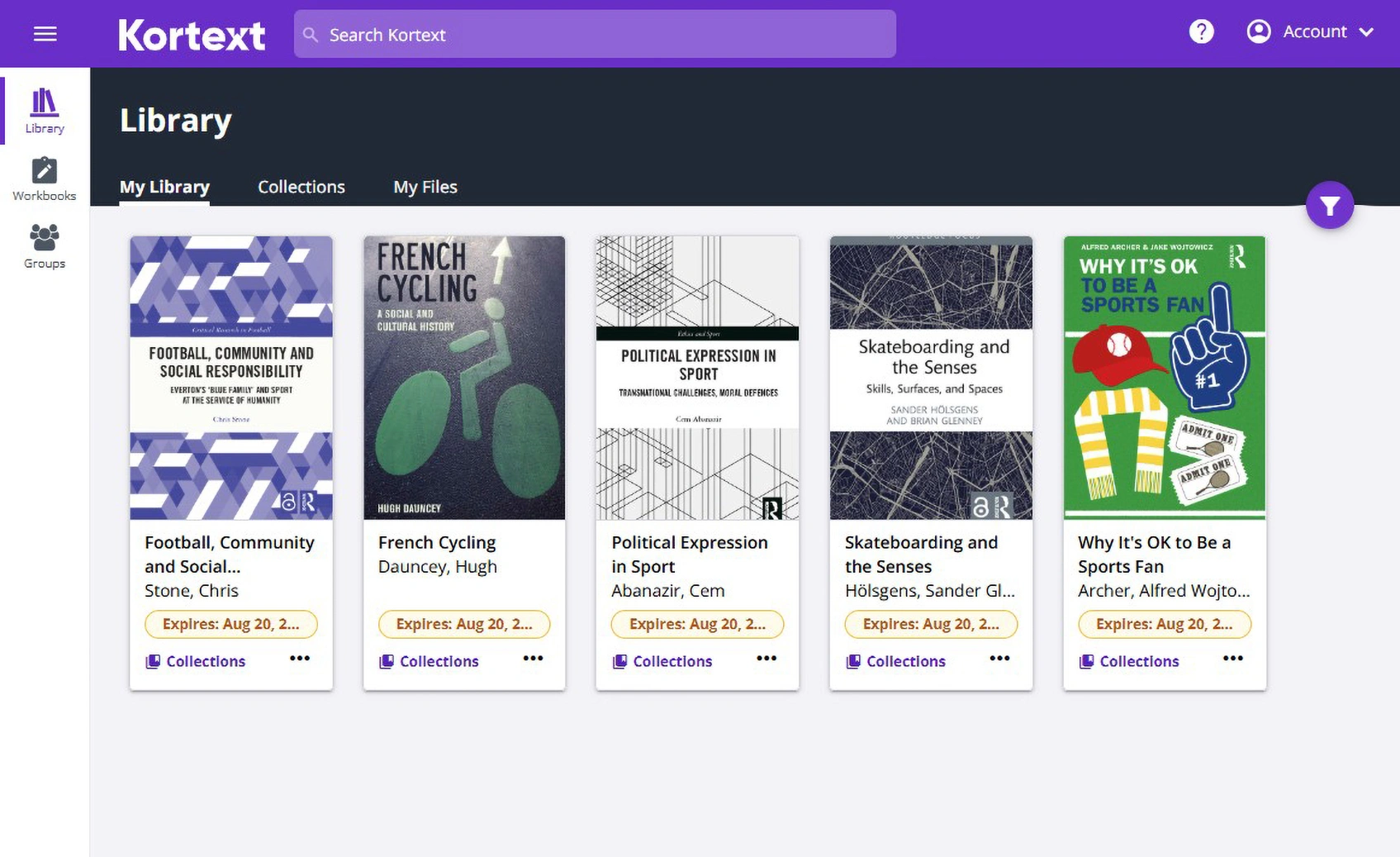Open the Football, Community book cover
1400x857 pixels.
tap(231, 378)
